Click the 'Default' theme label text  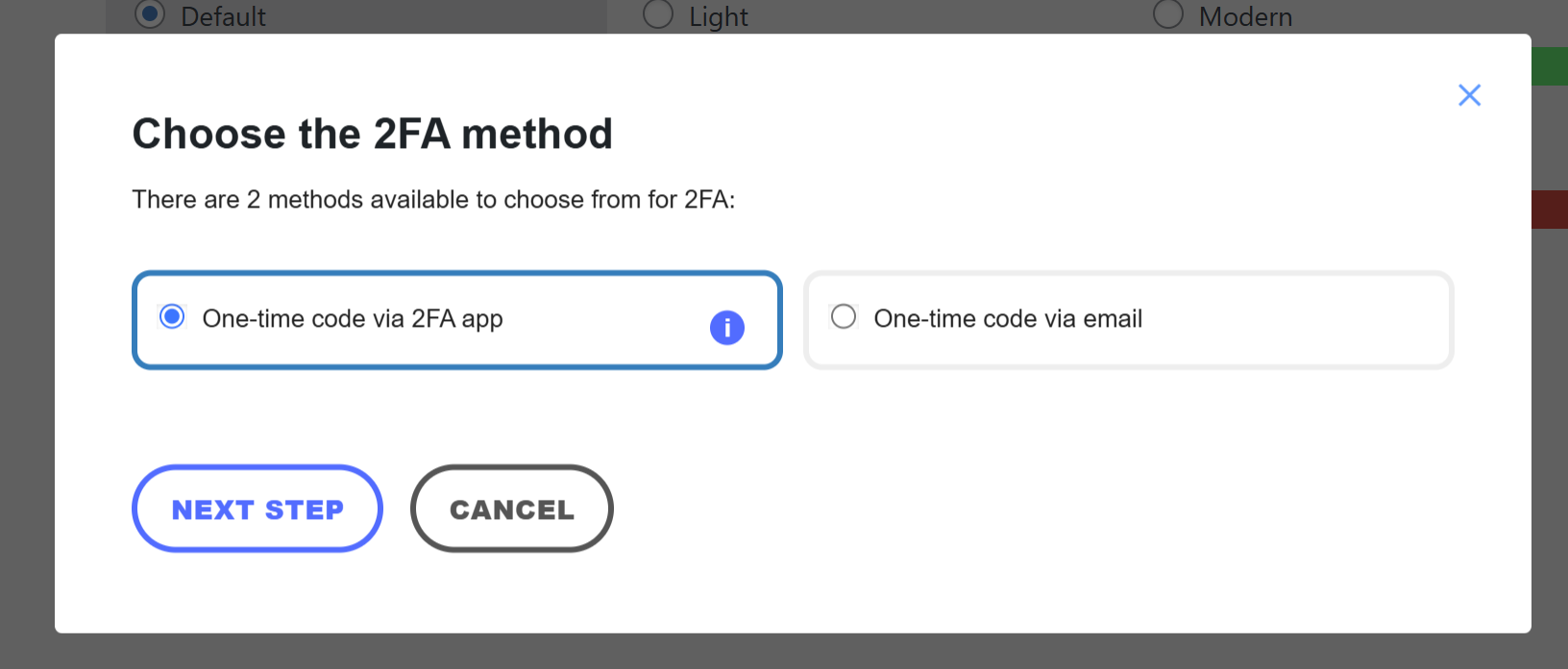click(x=223, y=16)
